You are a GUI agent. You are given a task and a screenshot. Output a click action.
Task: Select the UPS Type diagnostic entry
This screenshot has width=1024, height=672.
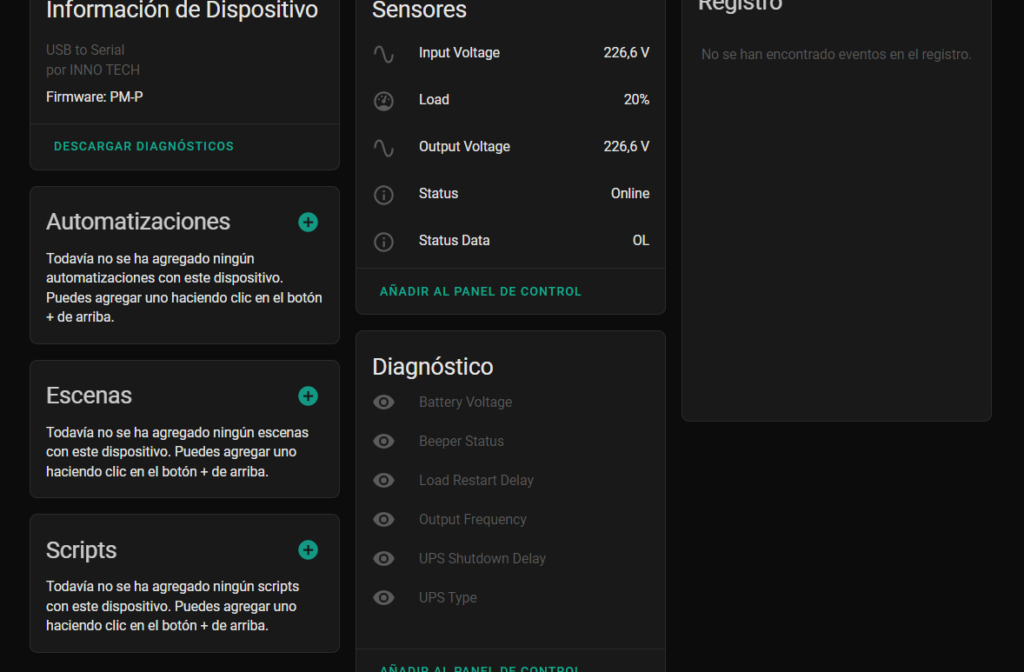click(x=448, y=597)
